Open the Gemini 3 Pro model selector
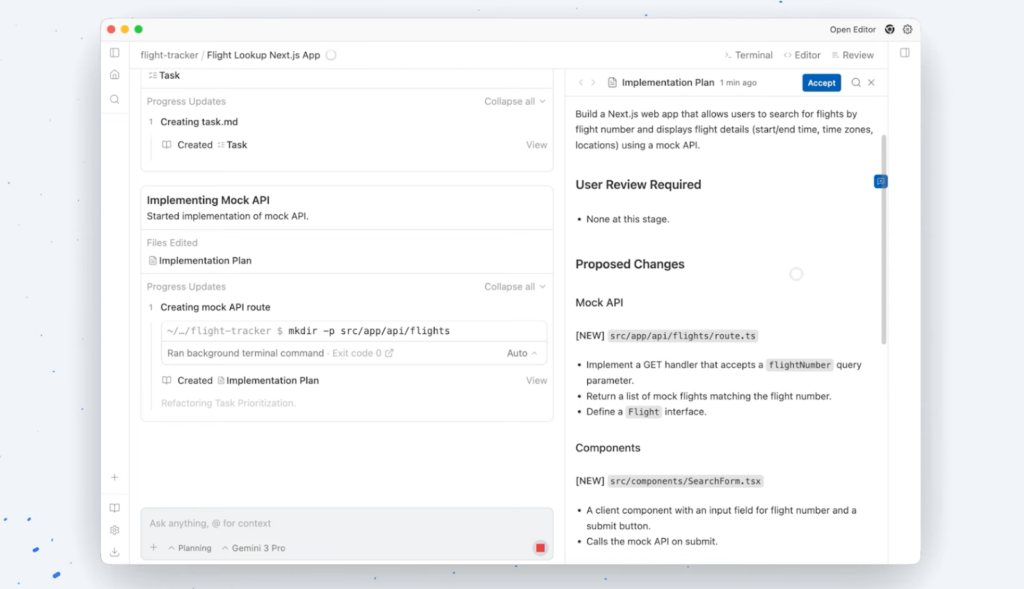 point(253,548)
